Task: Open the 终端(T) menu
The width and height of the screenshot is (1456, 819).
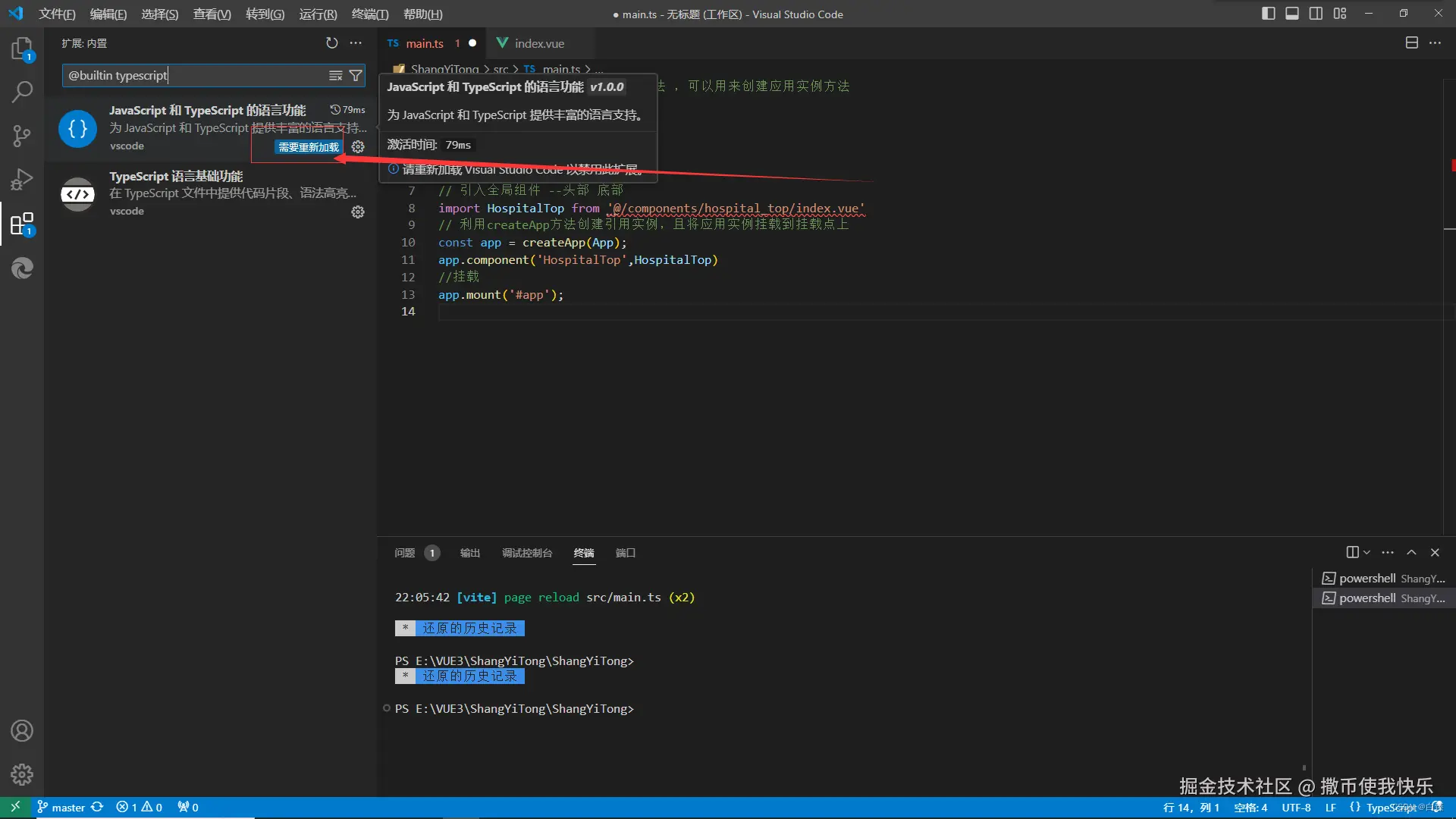Action: pos(370,14)
